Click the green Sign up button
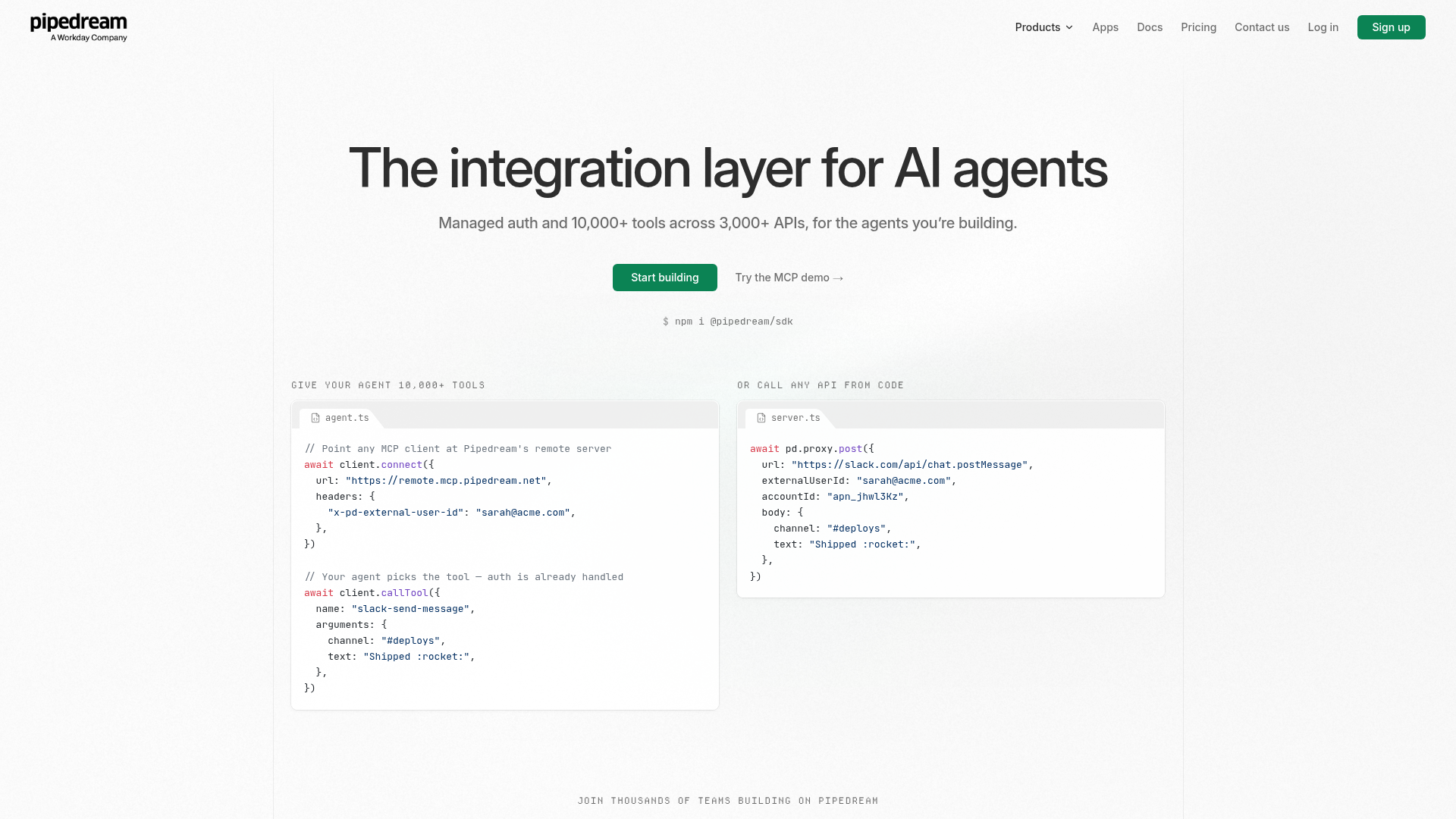The width and height of the screenshot is (1456, 819). pos(1391,27)
